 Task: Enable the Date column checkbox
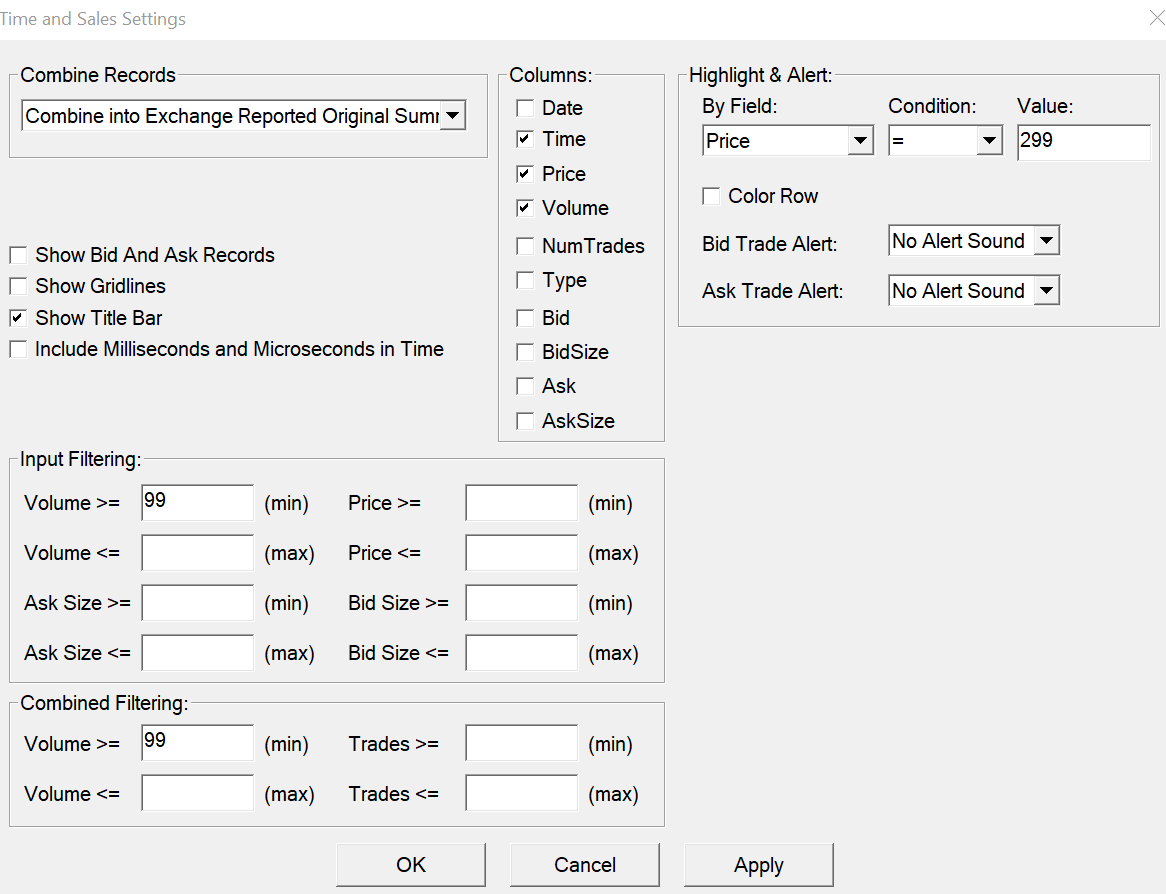(x=525, y=108)
